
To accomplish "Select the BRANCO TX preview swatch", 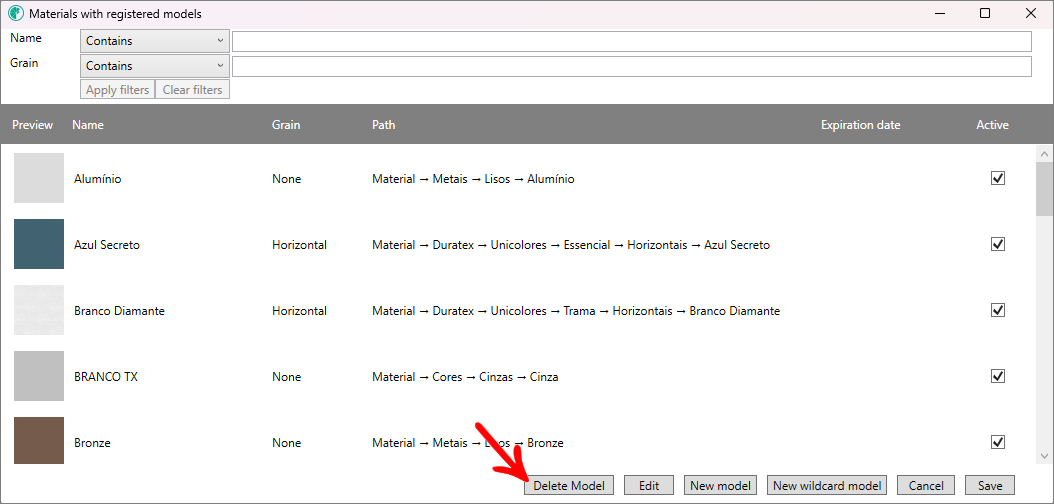I will coord(39,376).
